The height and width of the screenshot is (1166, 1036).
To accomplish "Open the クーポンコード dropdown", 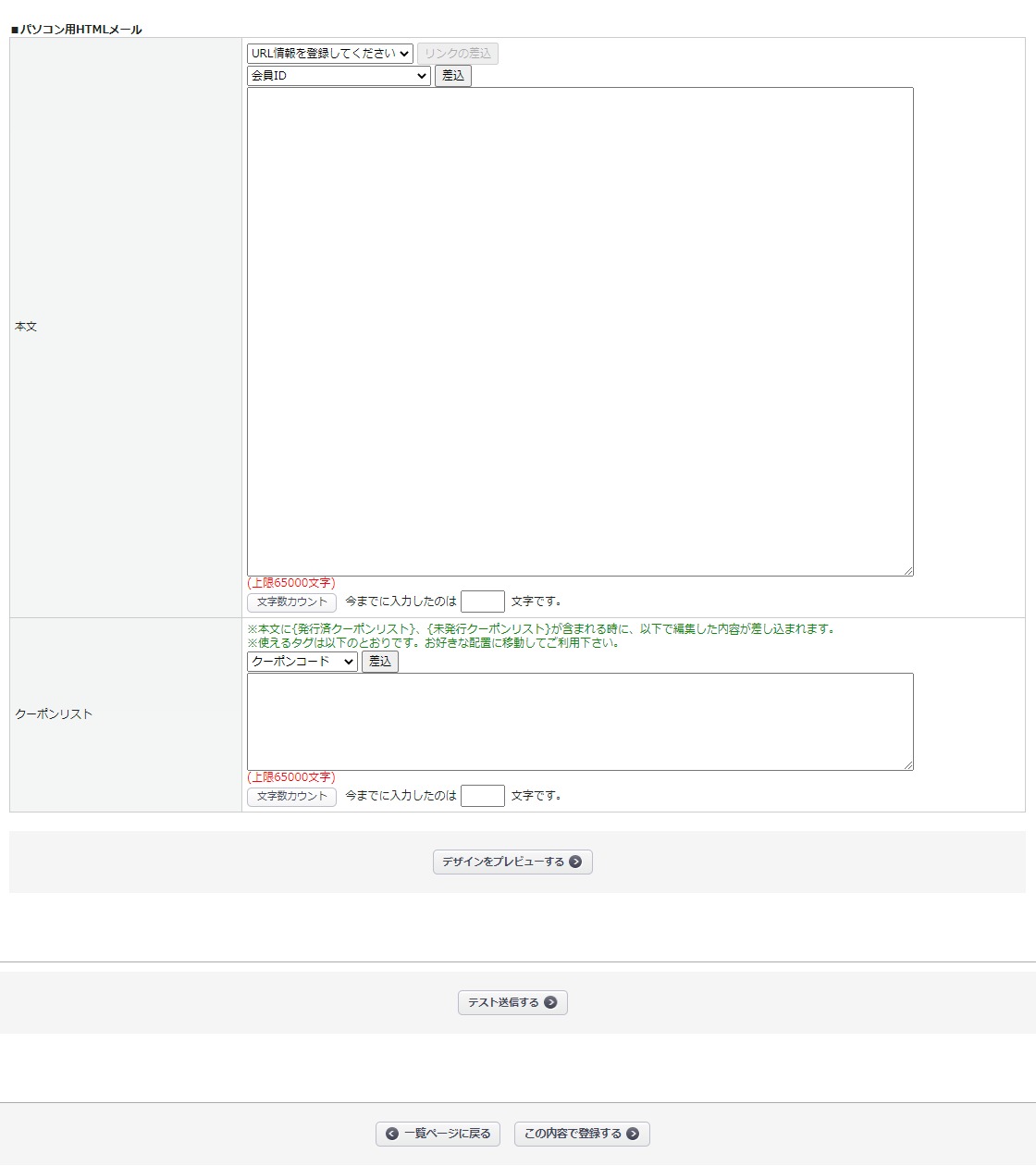I will click(302, 662).
